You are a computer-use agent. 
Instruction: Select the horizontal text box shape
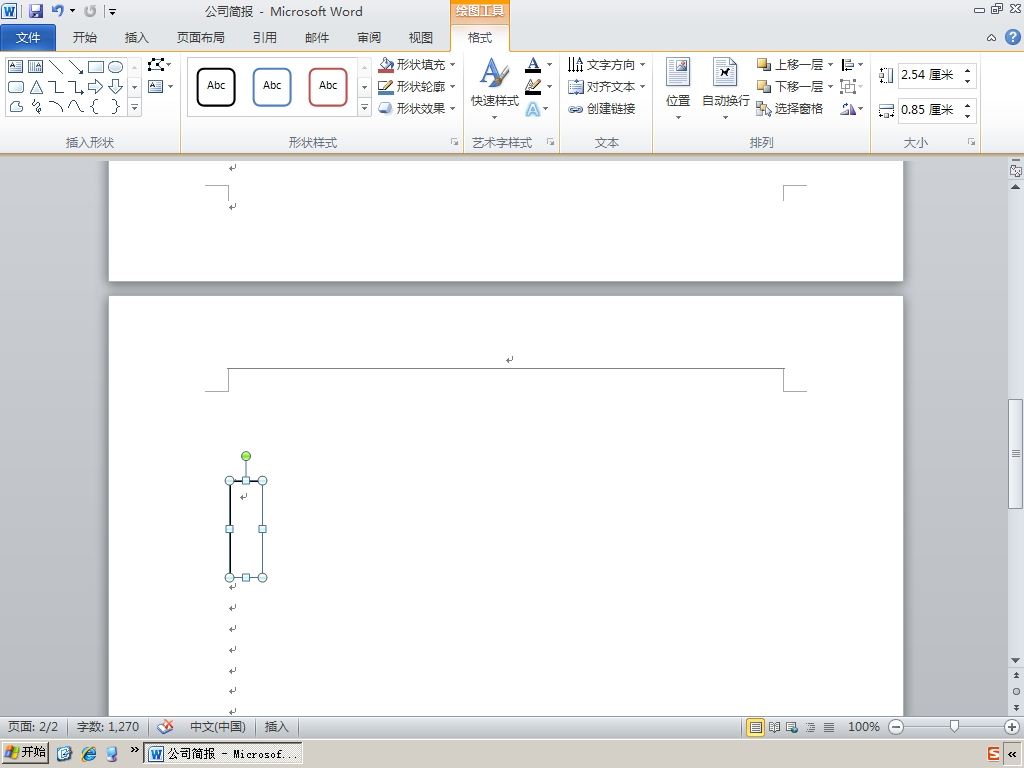point(16,67)
